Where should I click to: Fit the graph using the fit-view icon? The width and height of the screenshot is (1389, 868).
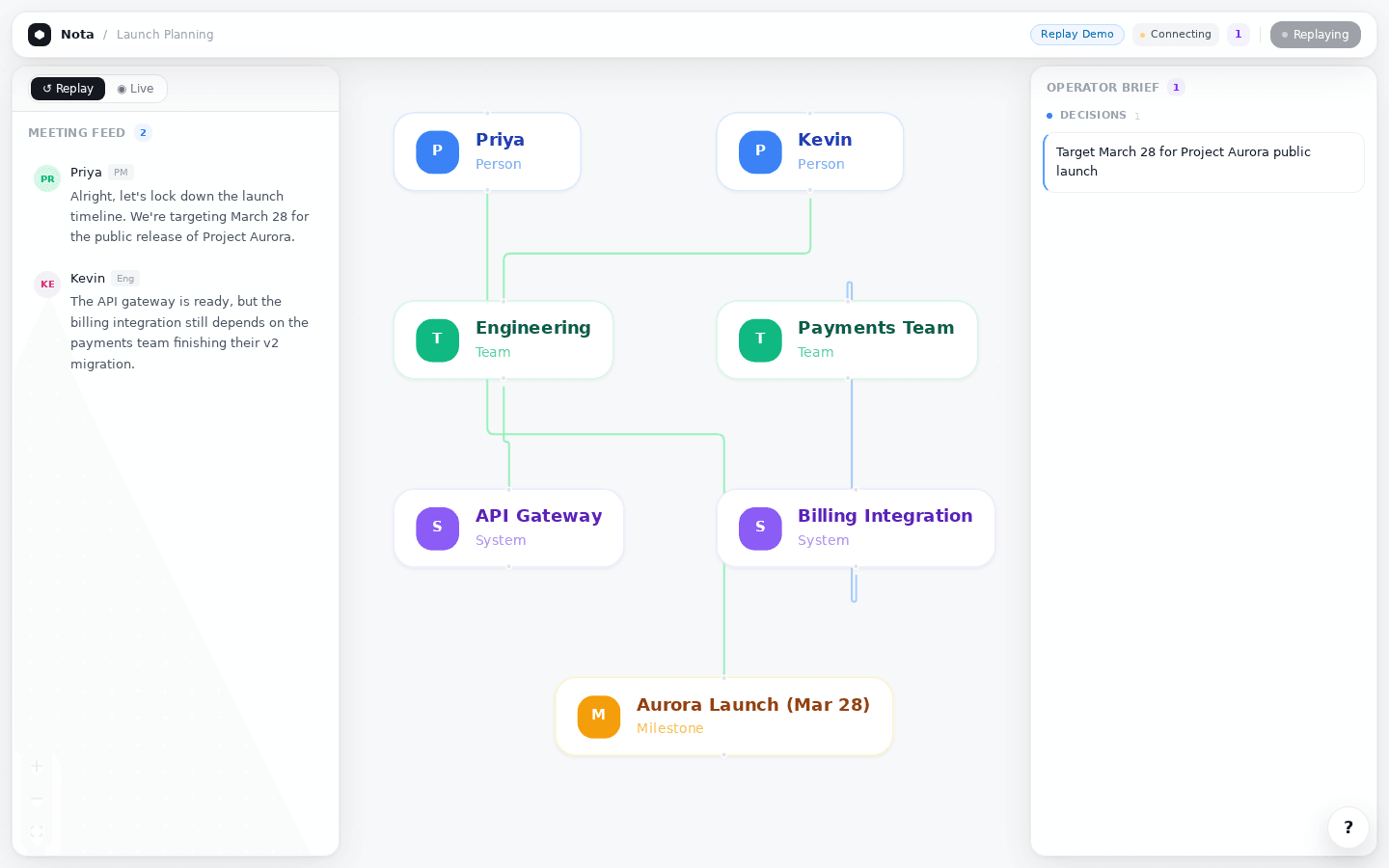[37, 831]
